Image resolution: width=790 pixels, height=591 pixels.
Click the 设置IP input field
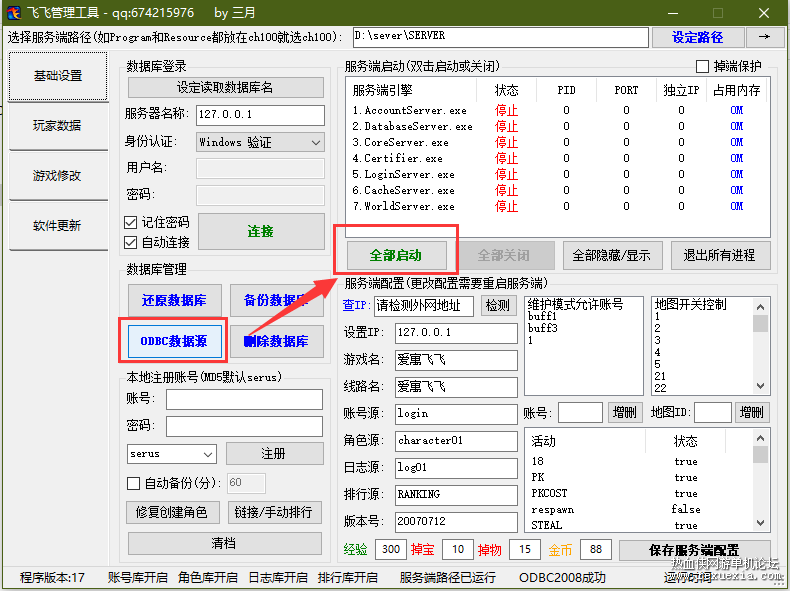(456, 333)
